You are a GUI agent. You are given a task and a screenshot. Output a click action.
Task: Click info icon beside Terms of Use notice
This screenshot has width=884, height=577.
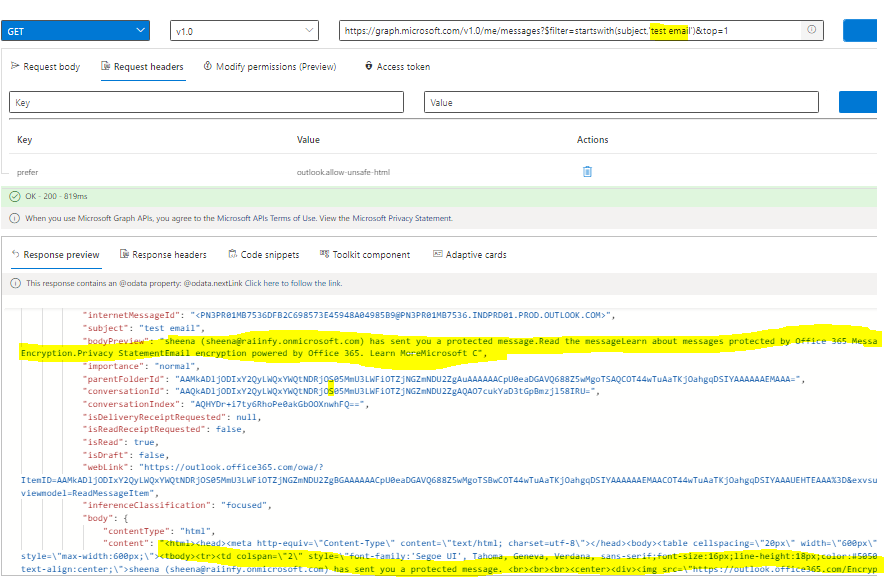pyautogui.click(x=15, y=218)
